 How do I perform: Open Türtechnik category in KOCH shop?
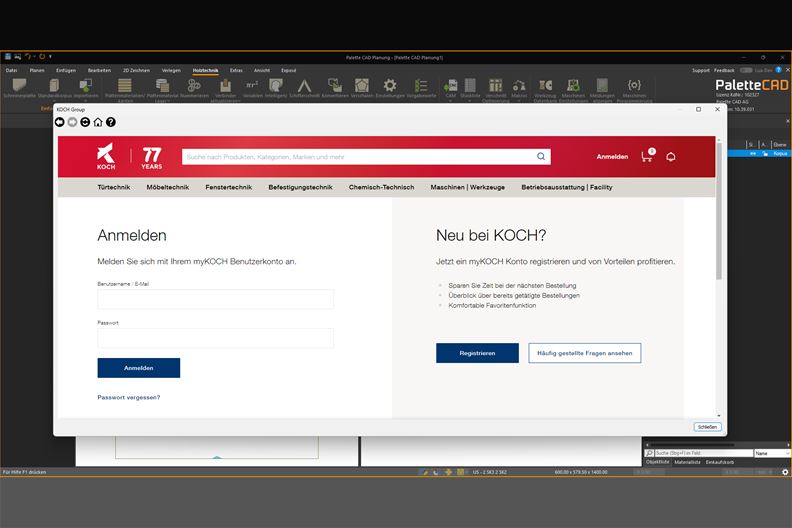click(114, 187)
